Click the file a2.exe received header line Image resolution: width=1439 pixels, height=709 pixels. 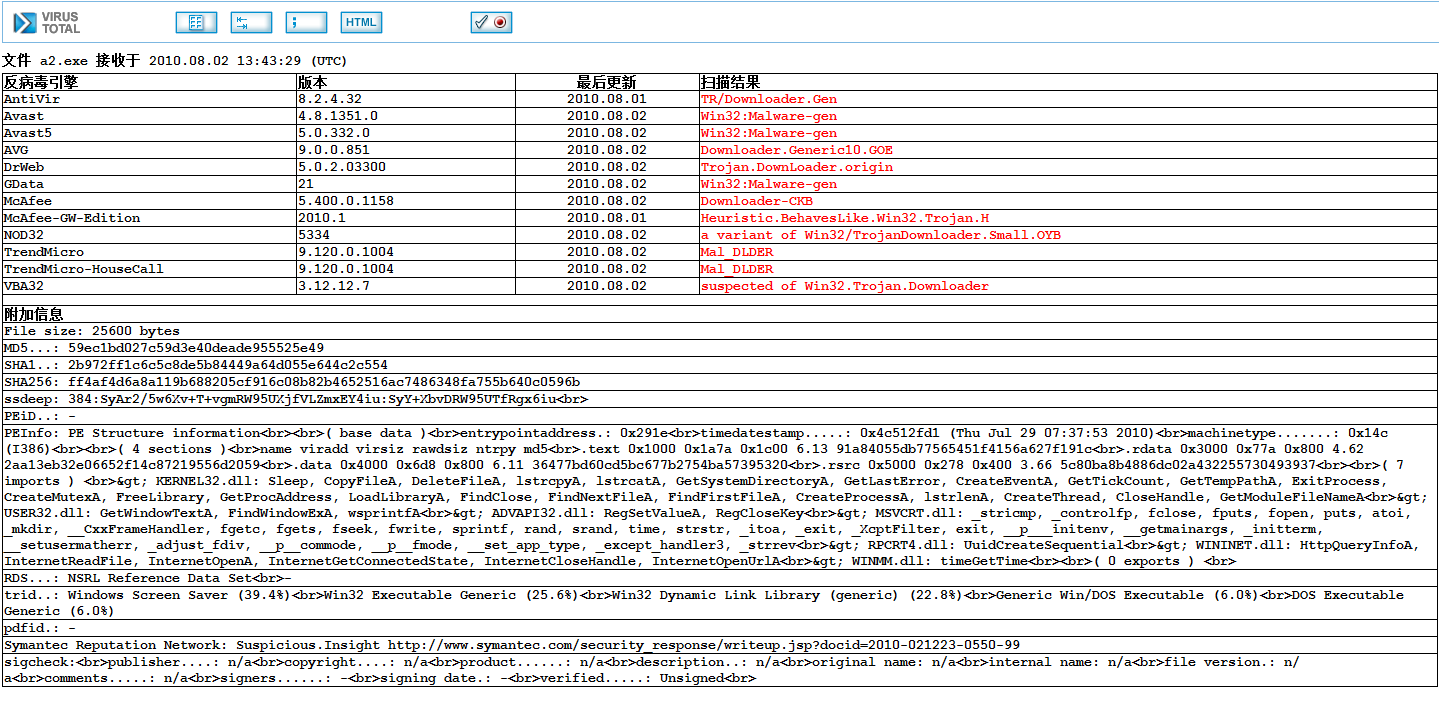click(x=175, y=61)
